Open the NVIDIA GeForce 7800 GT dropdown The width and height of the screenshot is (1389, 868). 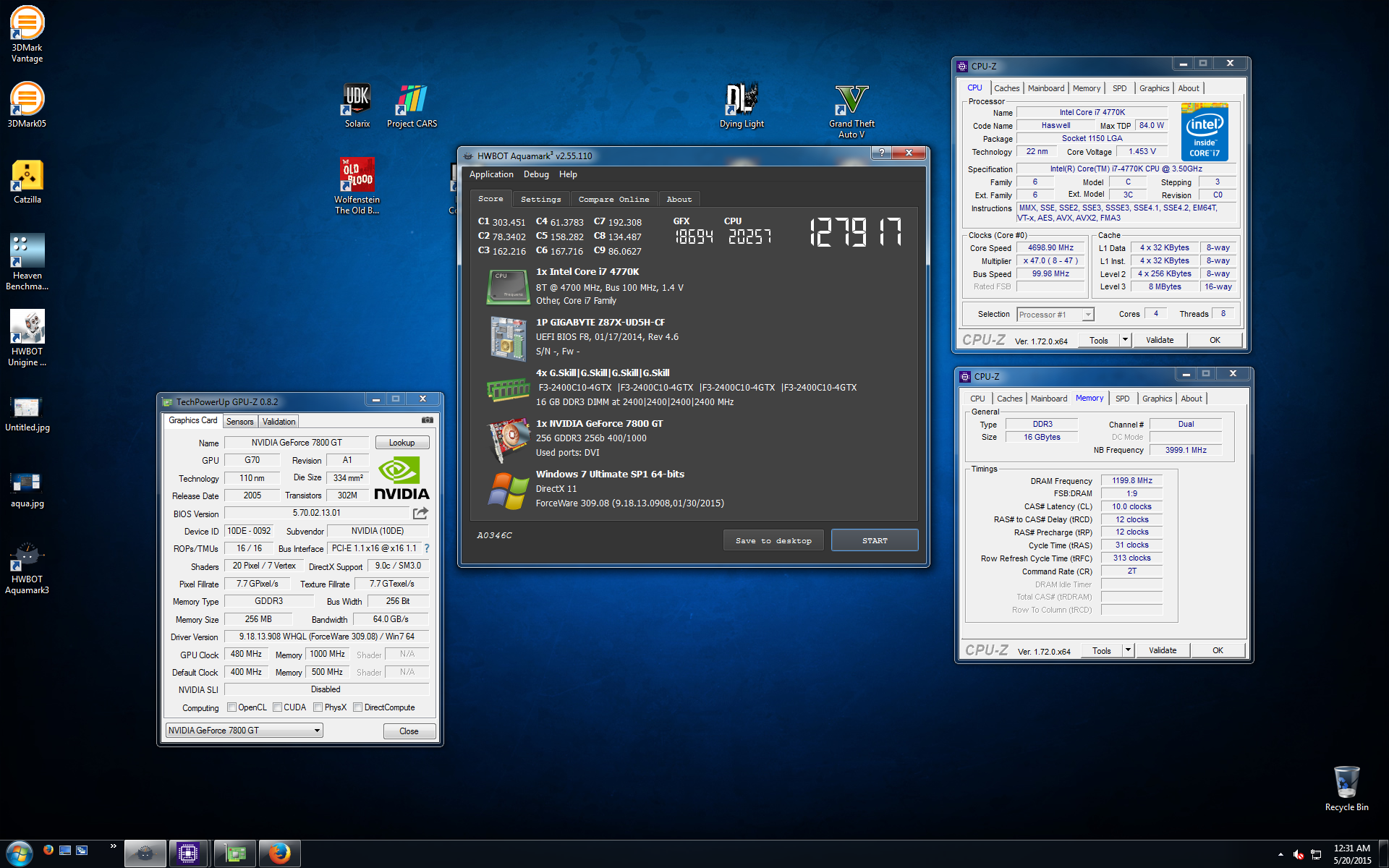pyautogui.click(x=245, y=731)
